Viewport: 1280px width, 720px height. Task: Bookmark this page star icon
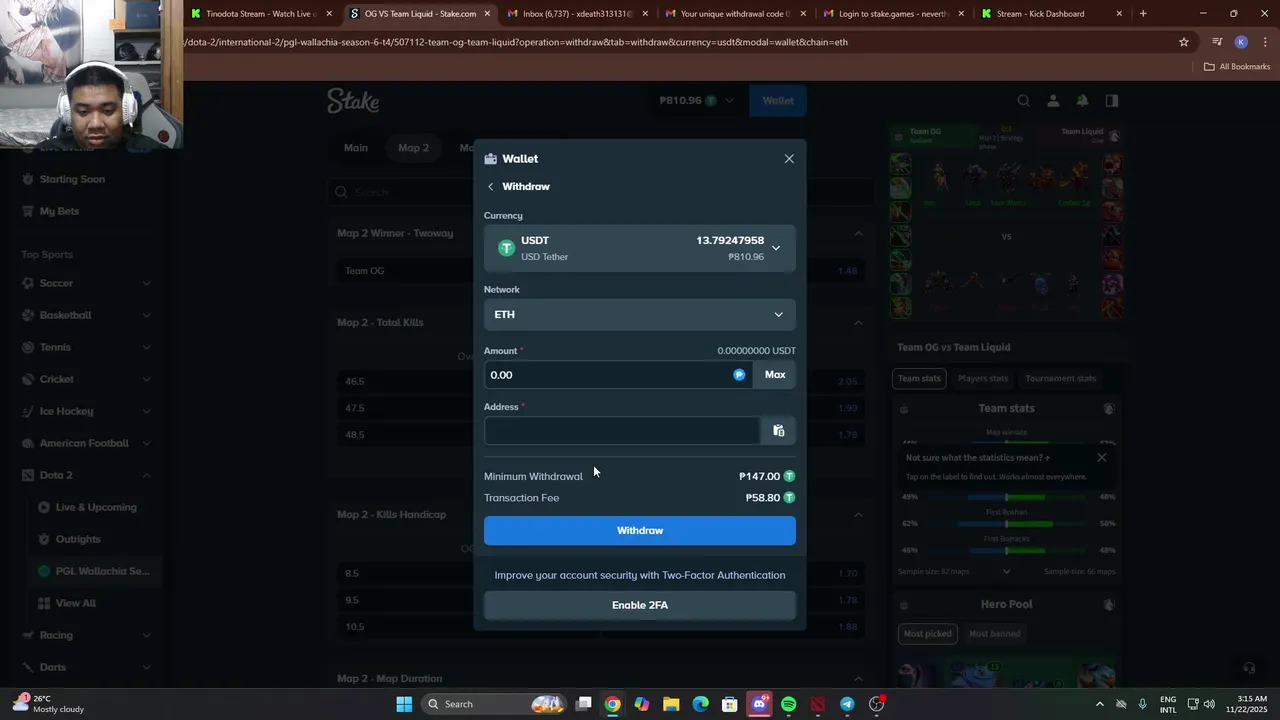pos(1184,42)
